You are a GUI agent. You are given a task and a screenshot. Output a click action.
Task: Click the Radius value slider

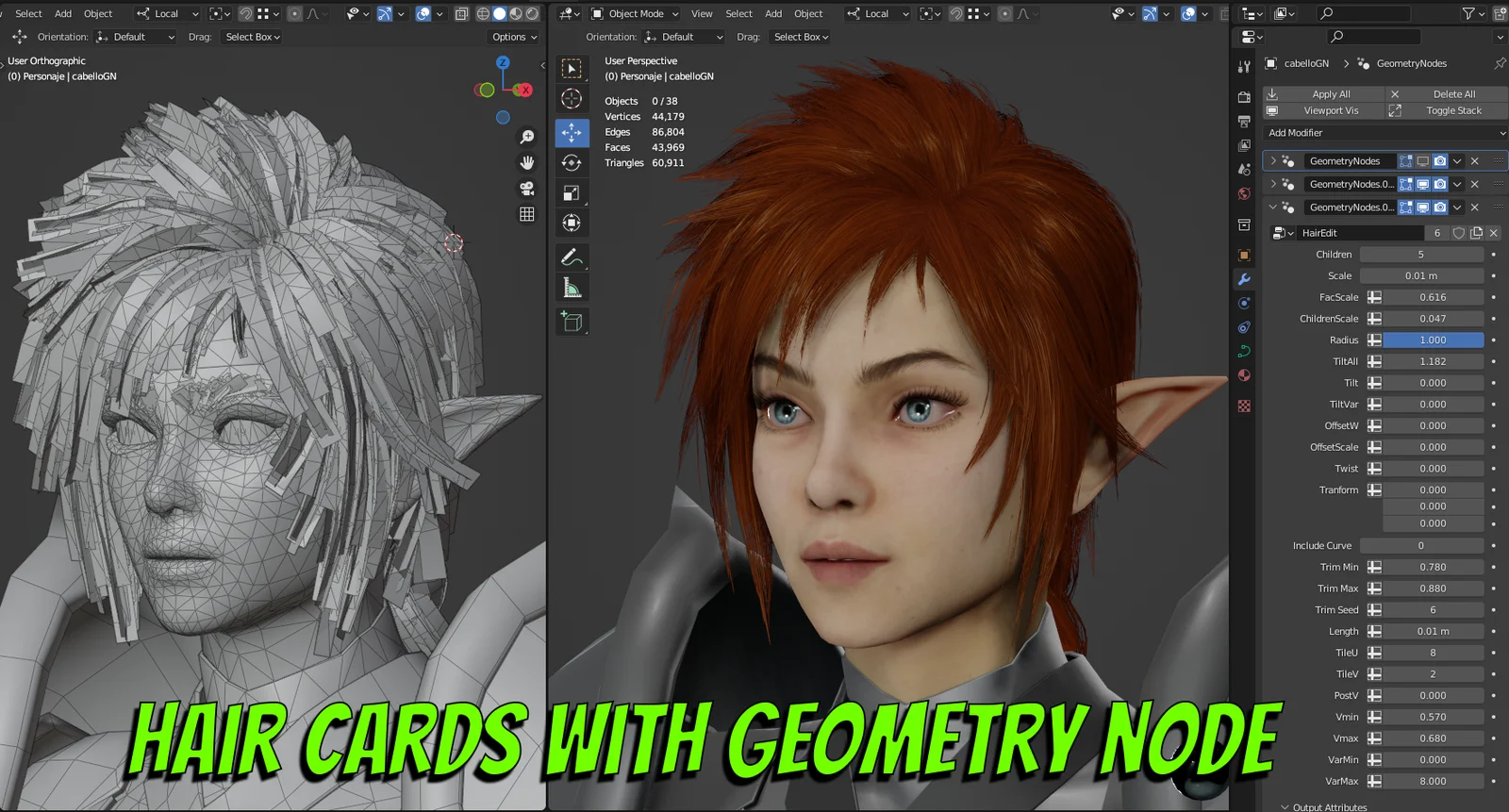[x=1432, y=340]
